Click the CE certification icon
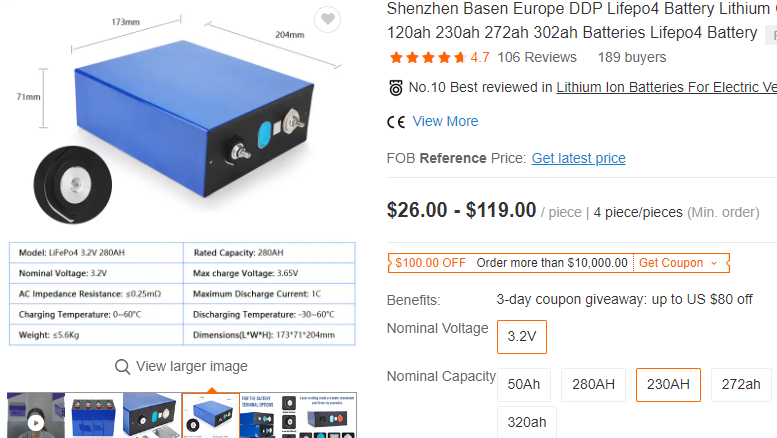 (x=396, y=122)
